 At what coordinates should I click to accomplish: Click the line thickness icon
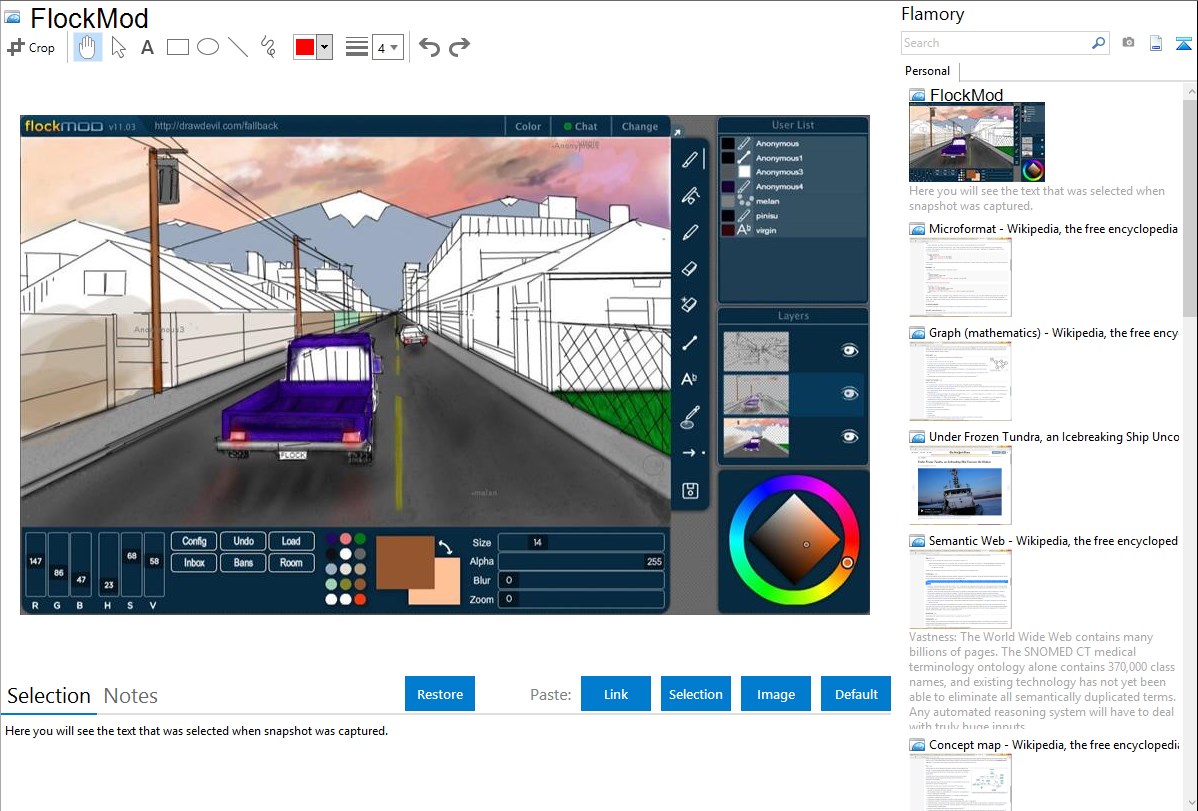(357, 47)
